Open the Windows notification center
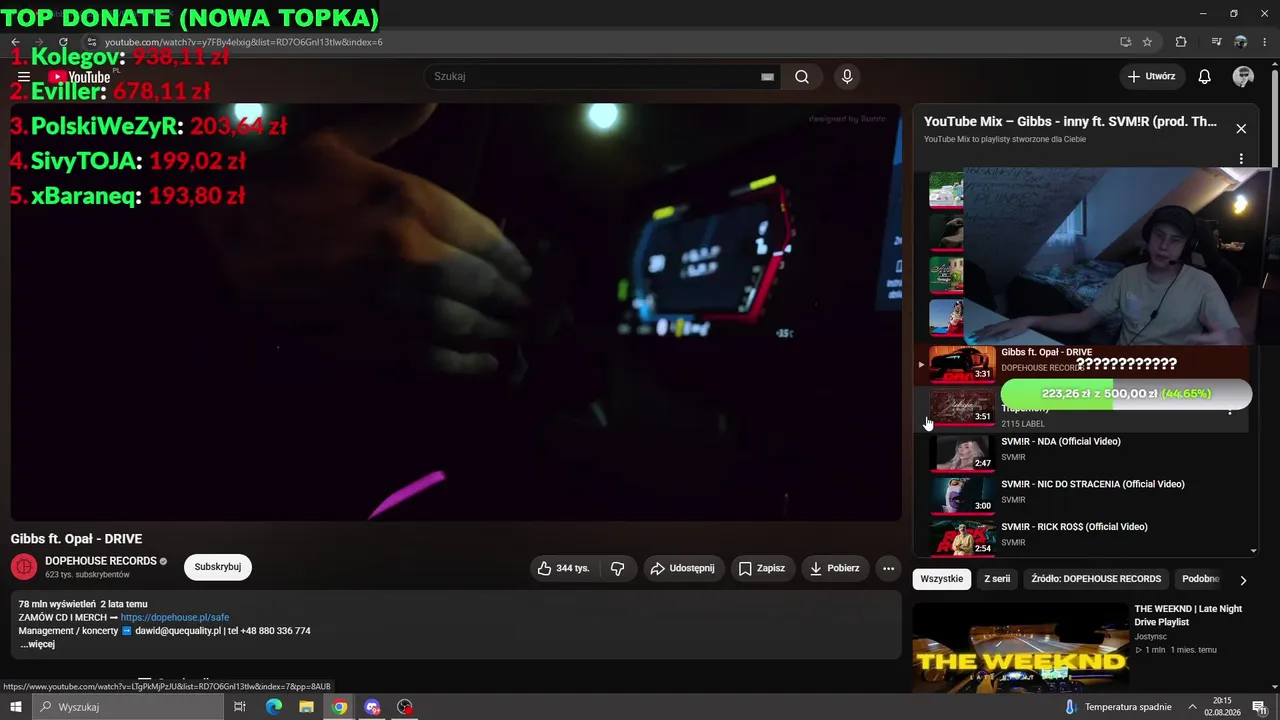Screen dimensions: 1280x720 click(x=1259, y=707)
